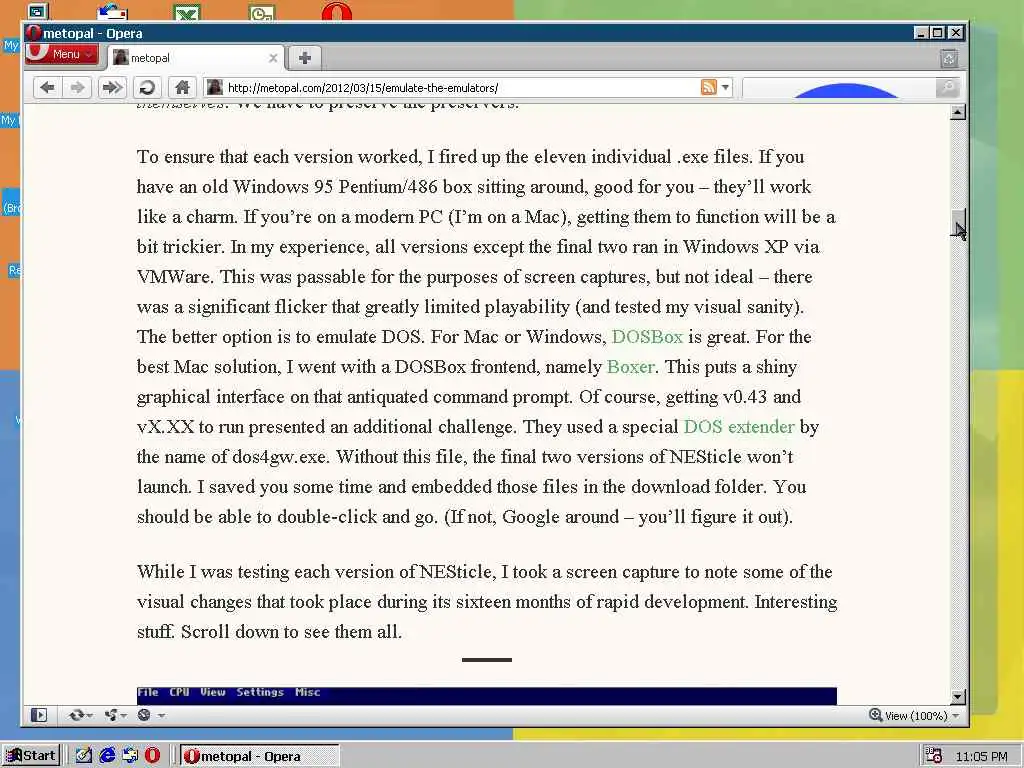1024x768 pixels.
Task: Click the Excel desktop icon above the window
Action: pos(187,12)
